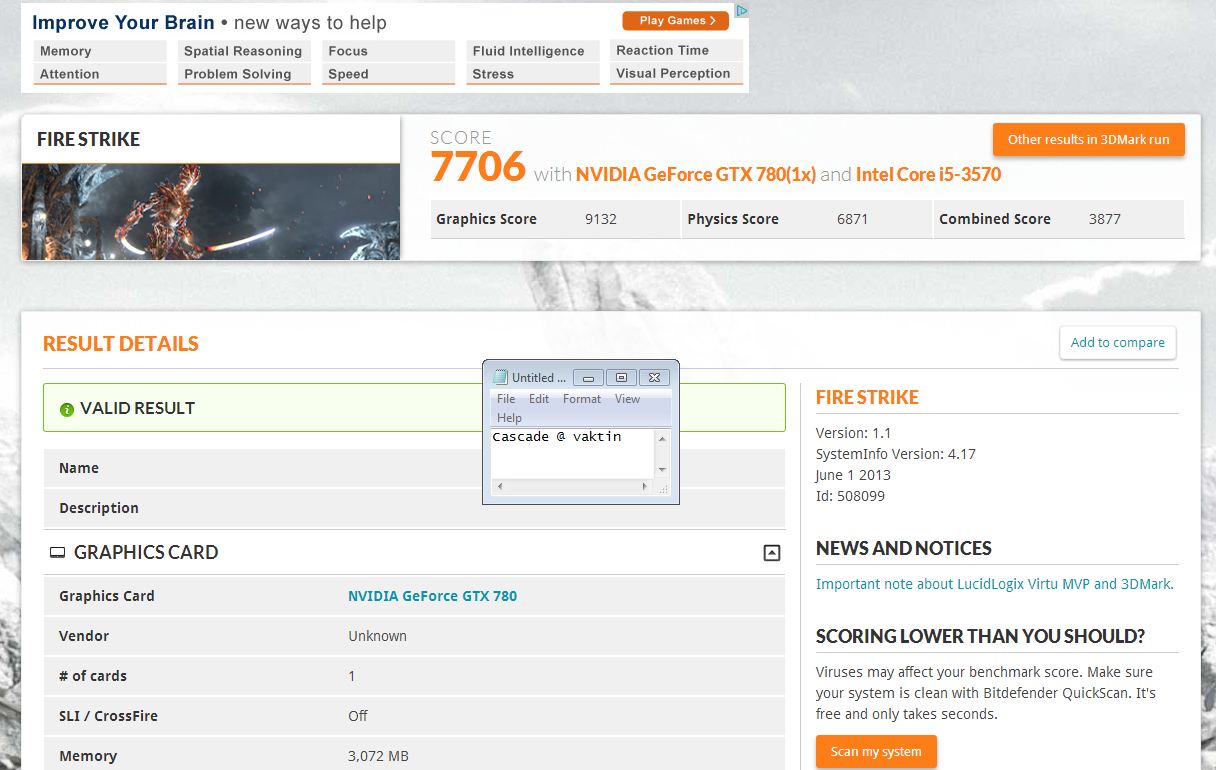Click Notepad vertical scrollbar up arrow
The width and height of the screenshot is (1216, 770).
point(661,439)
